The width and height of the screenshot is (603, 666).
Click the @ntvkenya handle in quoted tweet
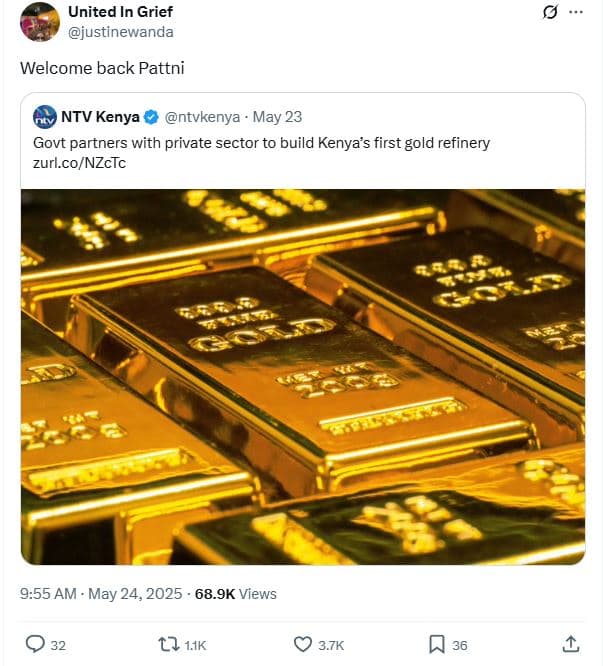click(202, 117)
